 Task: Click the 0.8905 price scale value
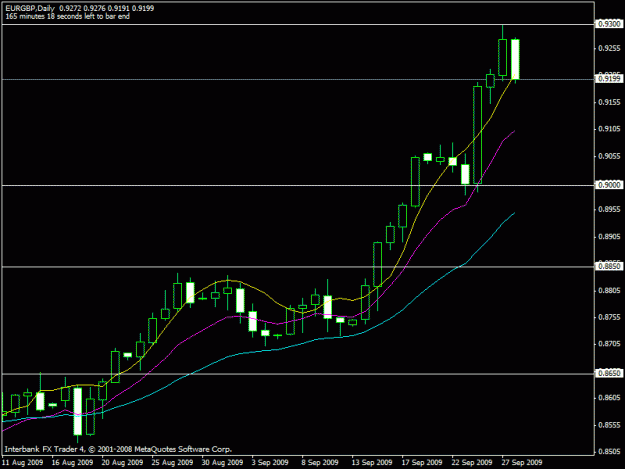(609, 237)
